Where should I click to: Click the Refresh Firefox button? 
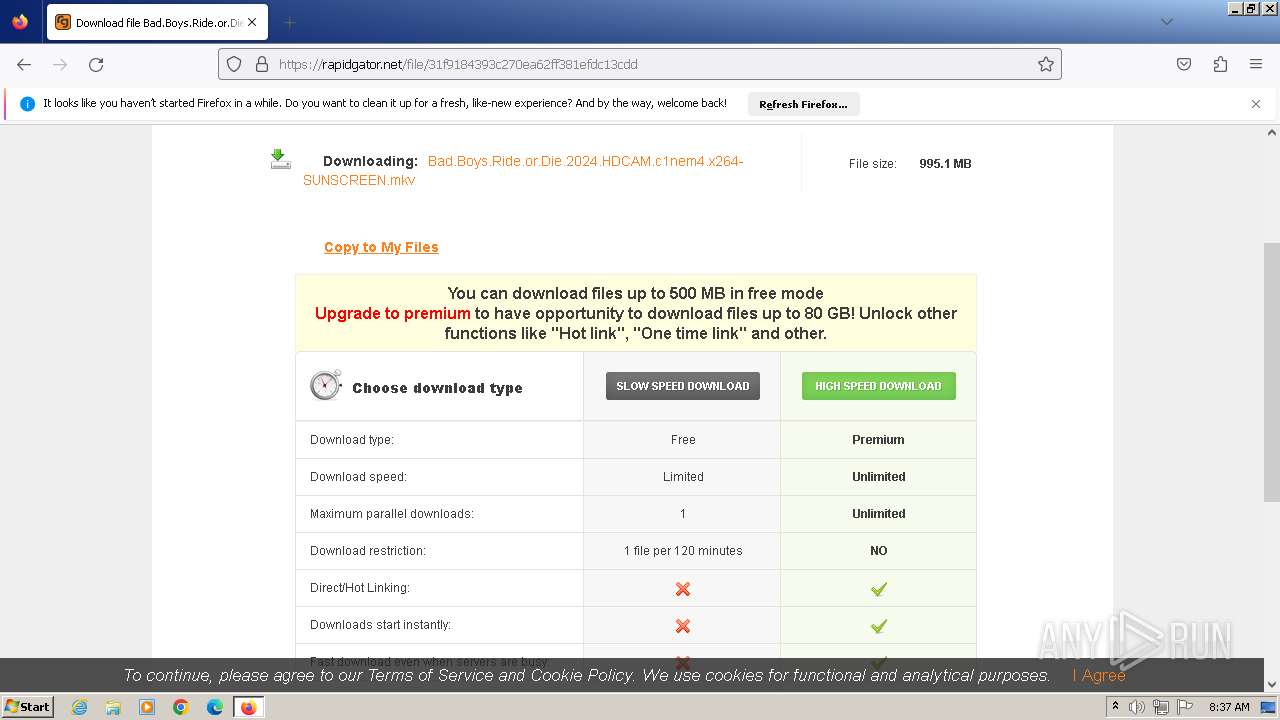click(803, 104)
